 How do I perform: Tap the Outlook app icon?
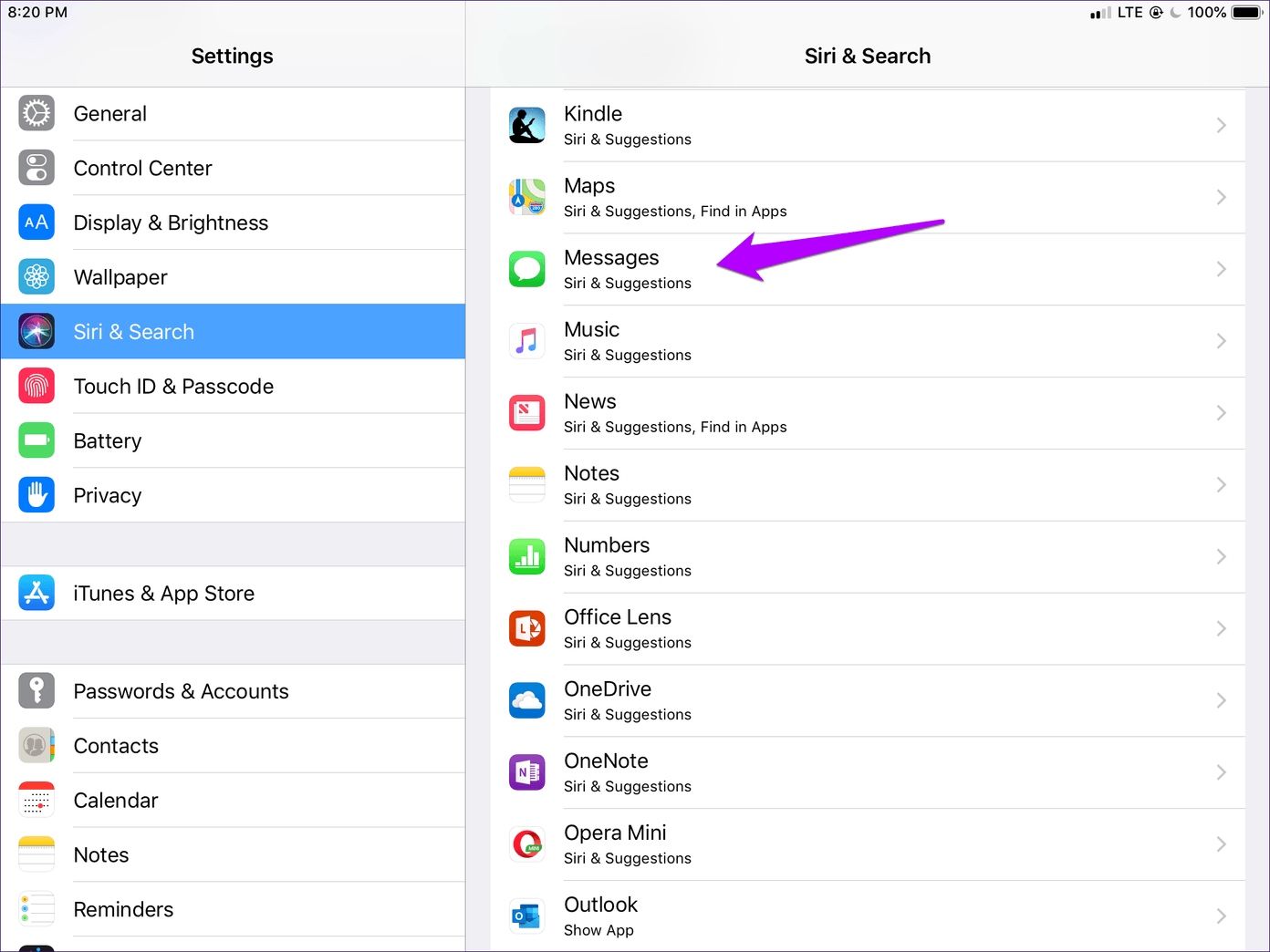pos(527,916)
